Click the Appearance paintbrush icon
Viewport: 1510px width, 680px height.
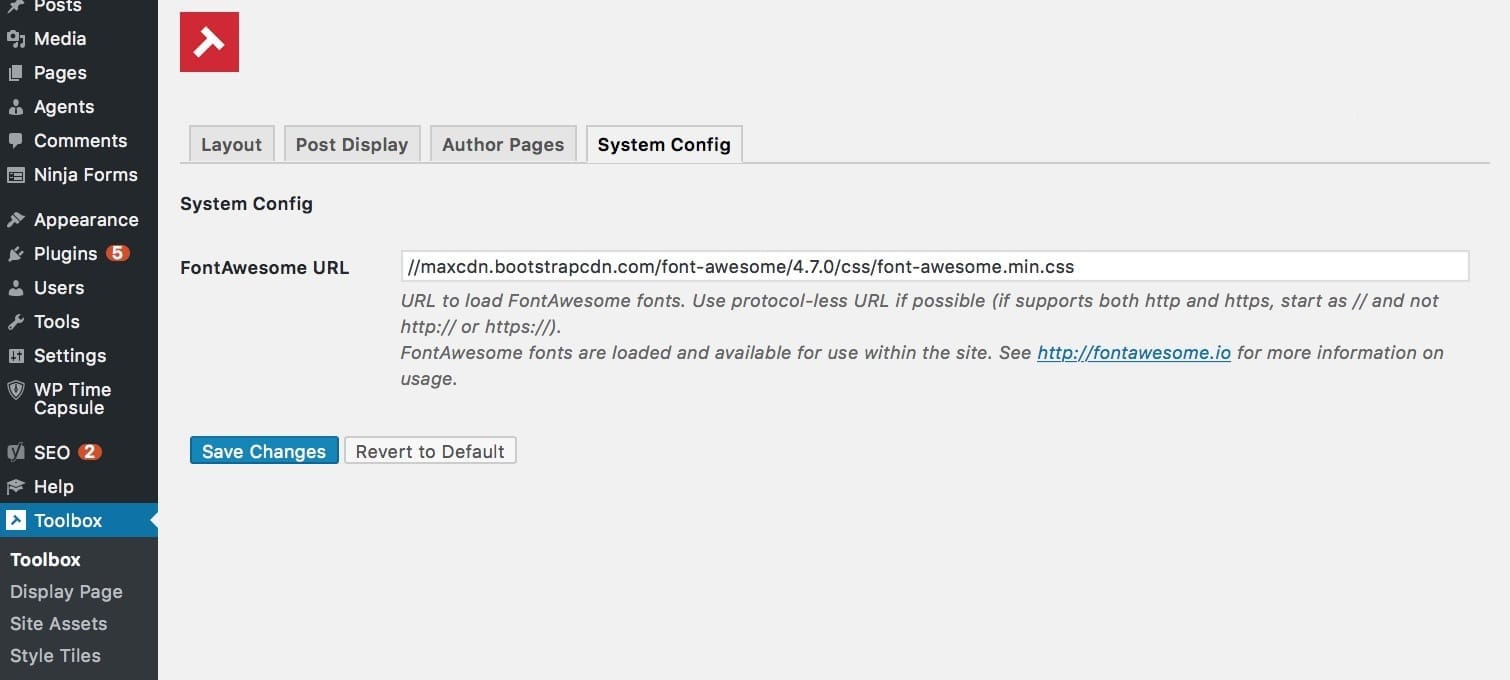point(16,220)
